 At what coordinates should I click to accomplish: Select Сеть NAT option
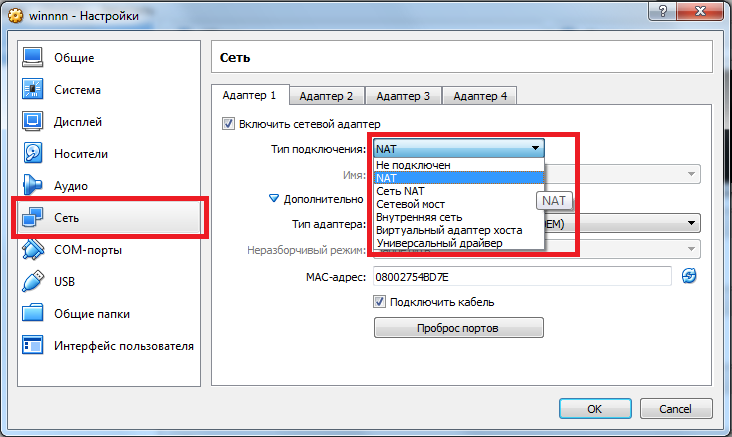click(x=459, y=191)
